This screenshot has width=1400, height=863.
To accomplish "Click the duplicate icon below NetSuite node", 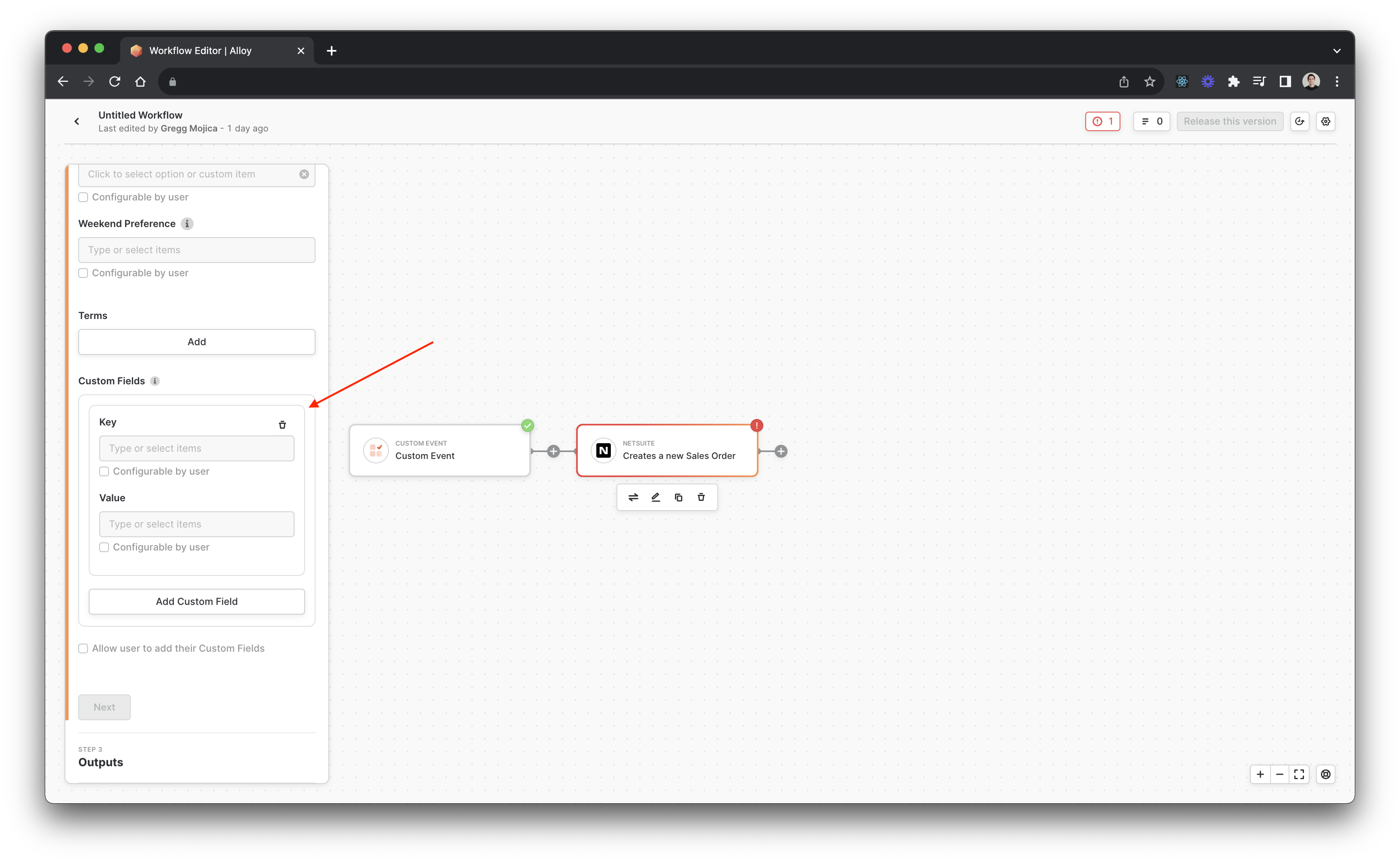I will [x=678, y=497].
